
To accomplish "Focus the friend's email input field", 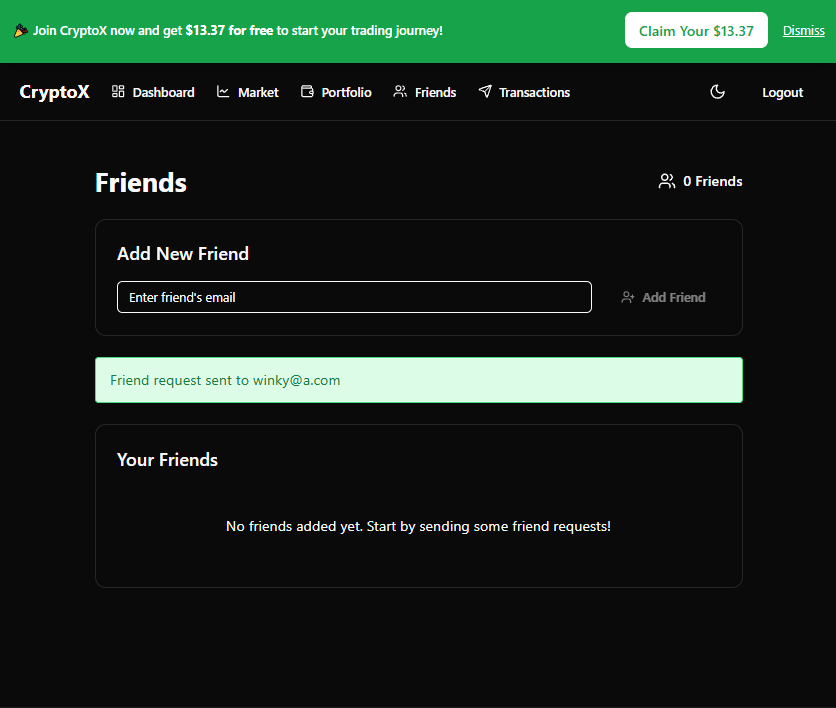I will (355, 297).
